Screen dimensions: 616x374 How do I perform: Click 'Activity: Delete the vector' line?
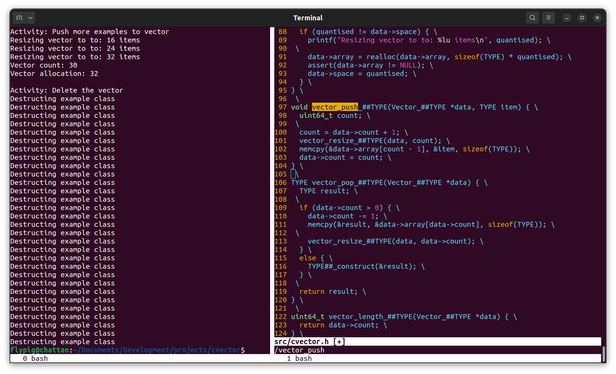(66, 90)
